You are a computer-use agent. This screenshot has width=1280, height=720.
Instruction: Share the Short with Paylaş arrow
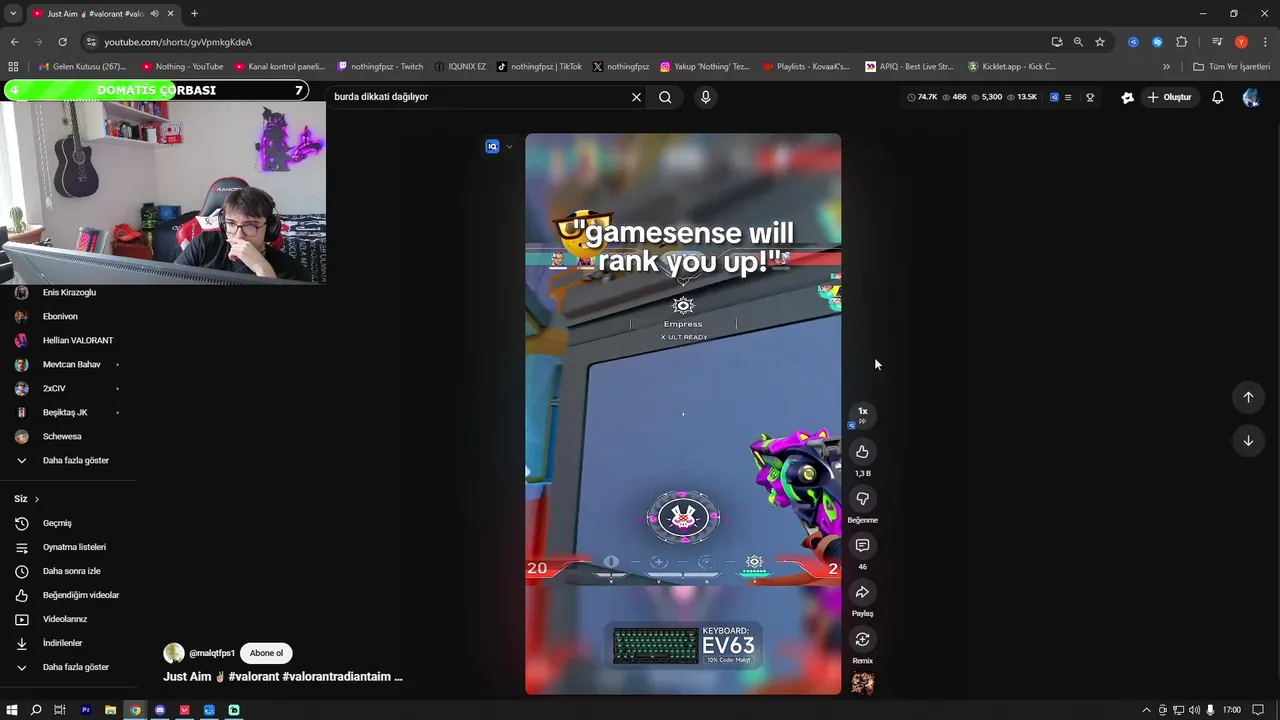tap(862, 593)
